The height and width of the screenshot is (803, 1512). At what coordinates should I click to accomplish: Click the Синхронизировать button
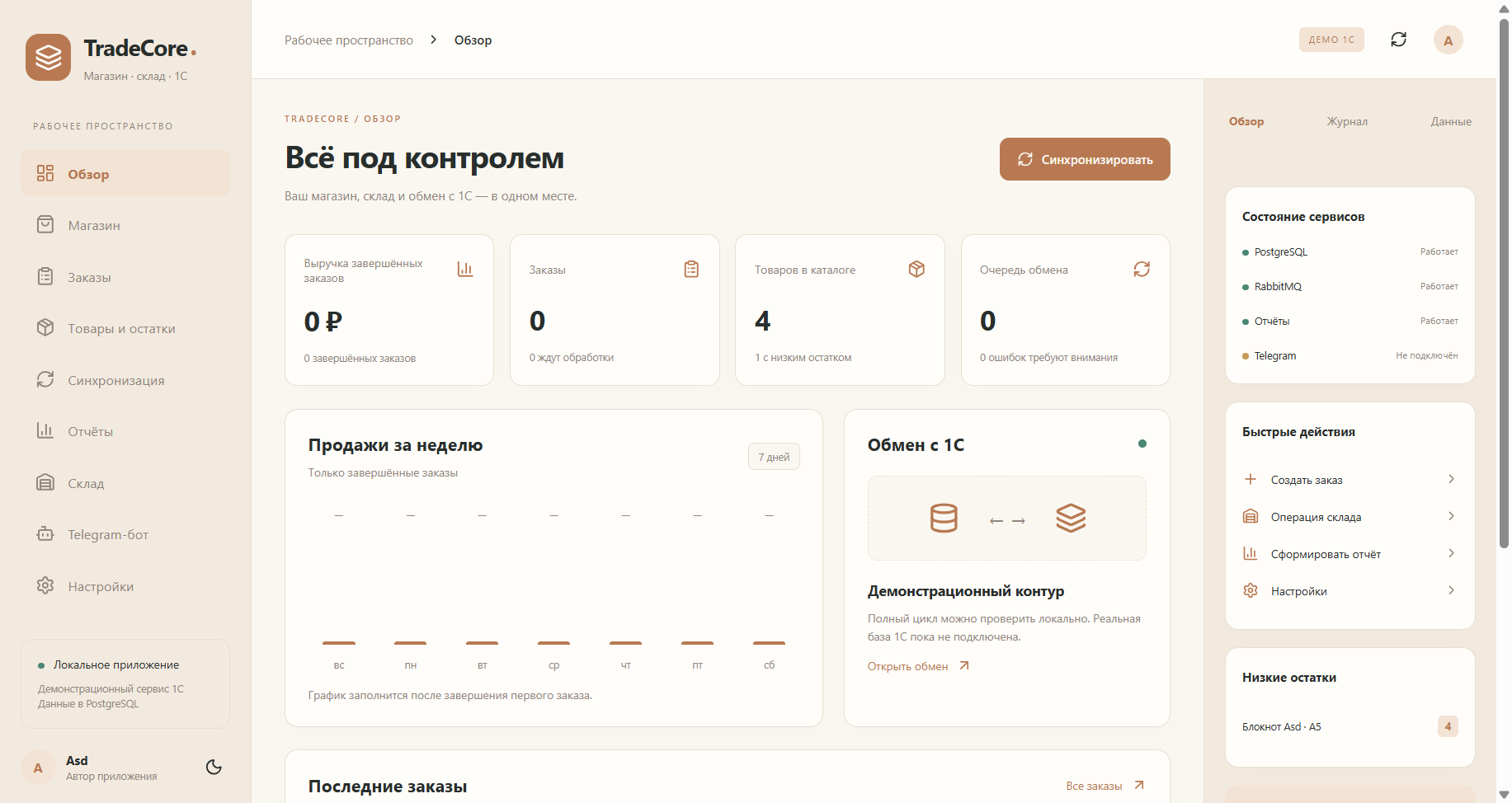[1085, 159]
